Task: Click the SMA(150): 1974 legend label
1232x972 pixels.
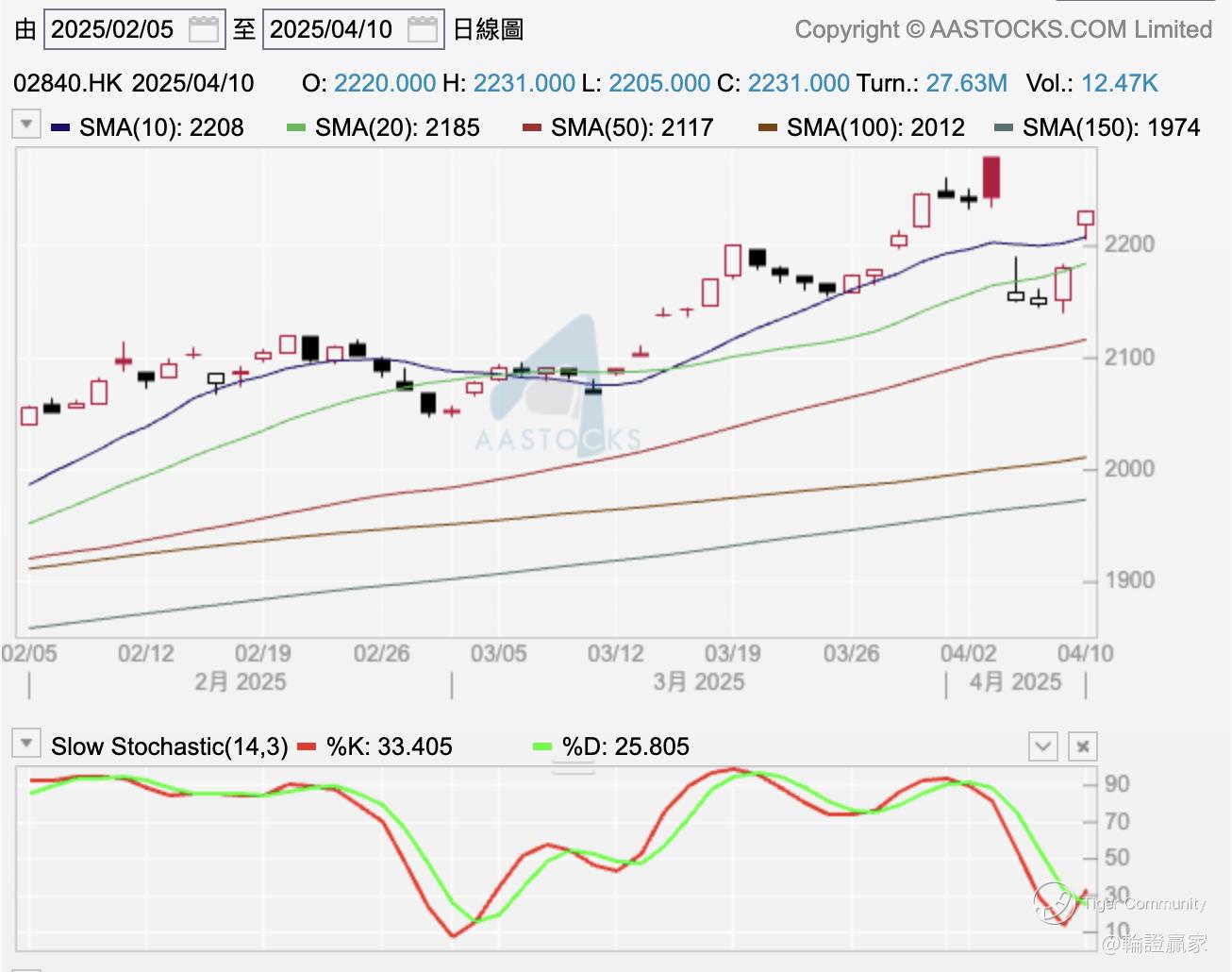Action: pos(1111,127)
